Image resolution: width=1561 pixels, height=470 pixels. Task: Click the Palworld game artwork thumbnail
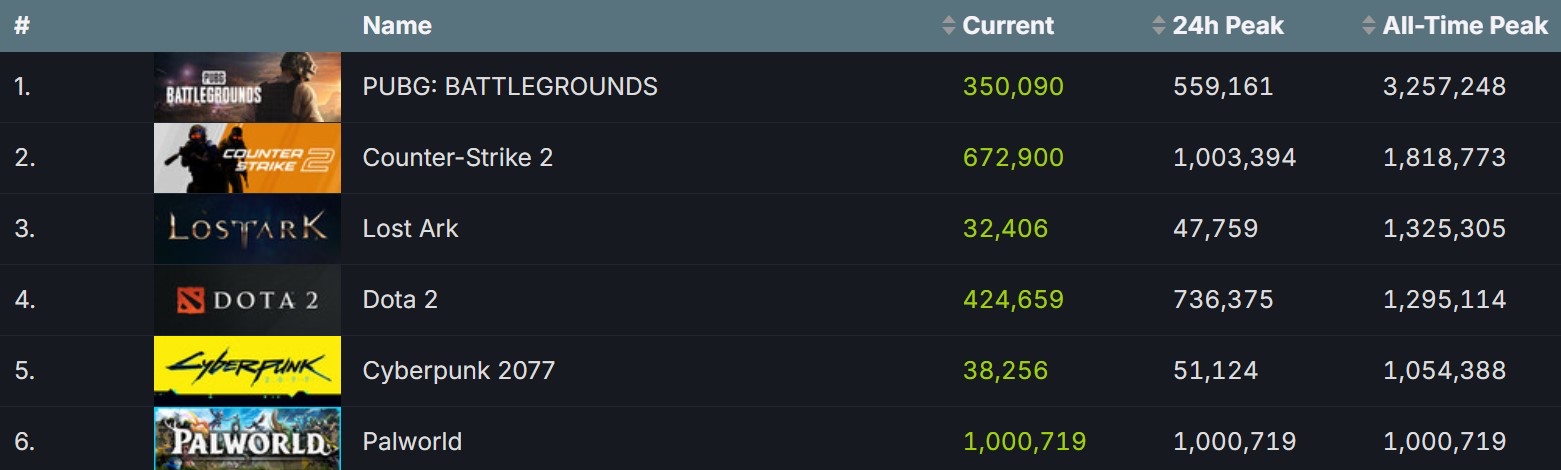point(247,438)
